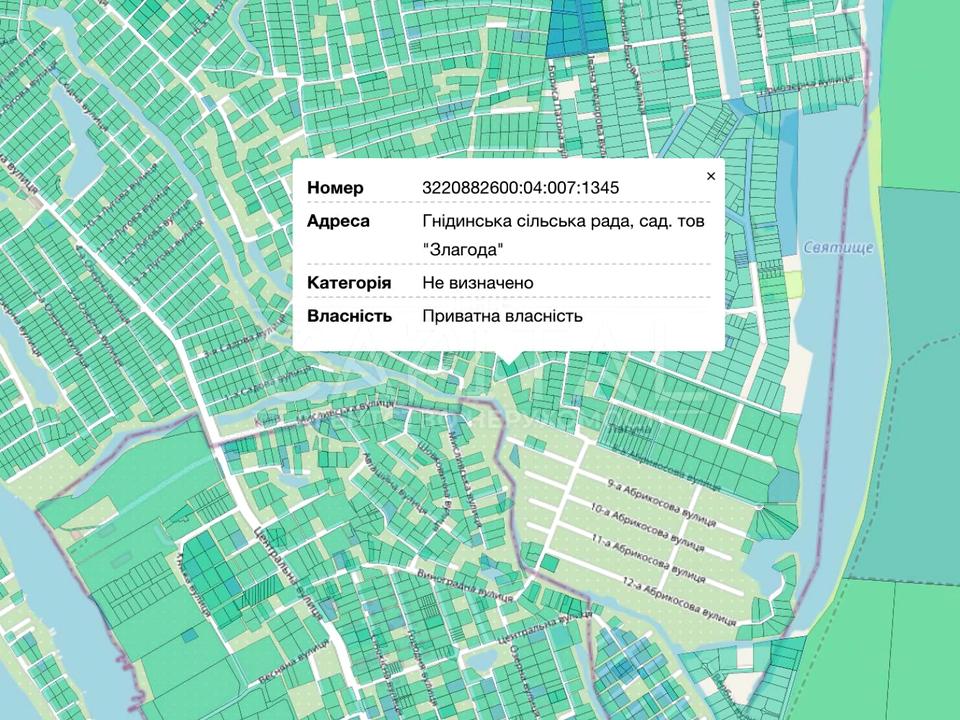Image resolution: width=960 pixels, height=720 pixels.
Task: Close the parcel info popup
Action: 710,176
